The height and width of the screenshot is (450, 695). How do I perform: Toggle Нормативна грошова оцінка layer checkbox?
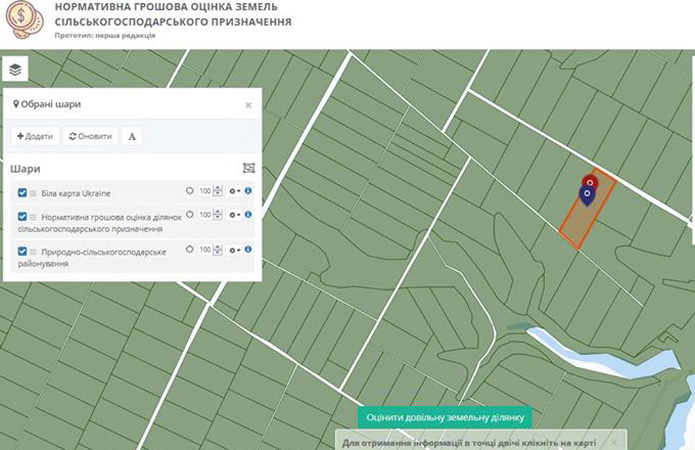[x=22, y=216]
